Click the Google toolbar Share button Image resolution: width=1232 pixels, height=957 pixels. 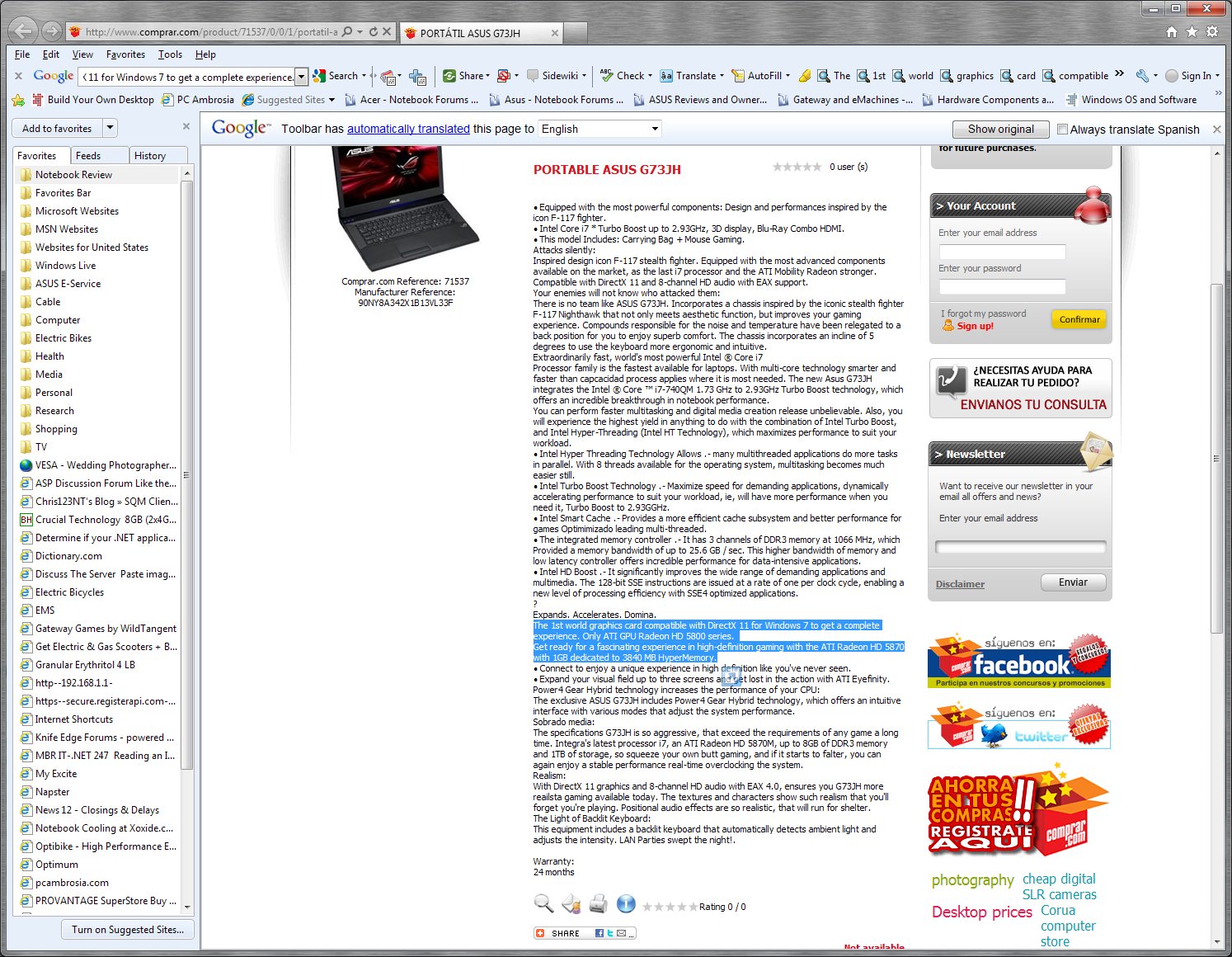click(464, 76)
